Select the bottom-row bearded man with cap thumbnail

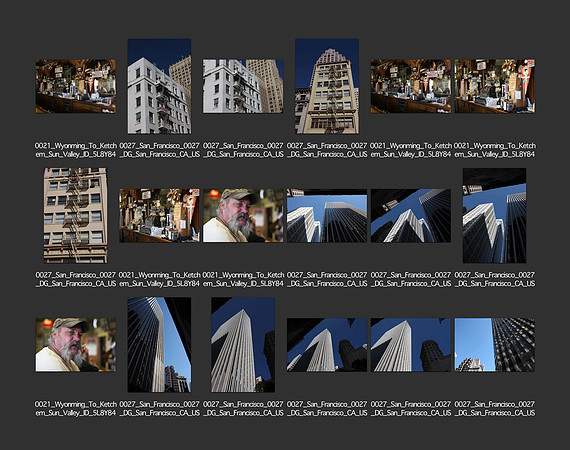76,345
